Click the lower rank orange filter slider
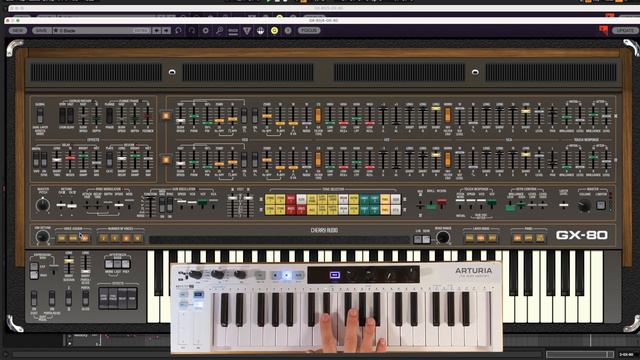This screenshot has width=640, height=360. pos(318,160)
